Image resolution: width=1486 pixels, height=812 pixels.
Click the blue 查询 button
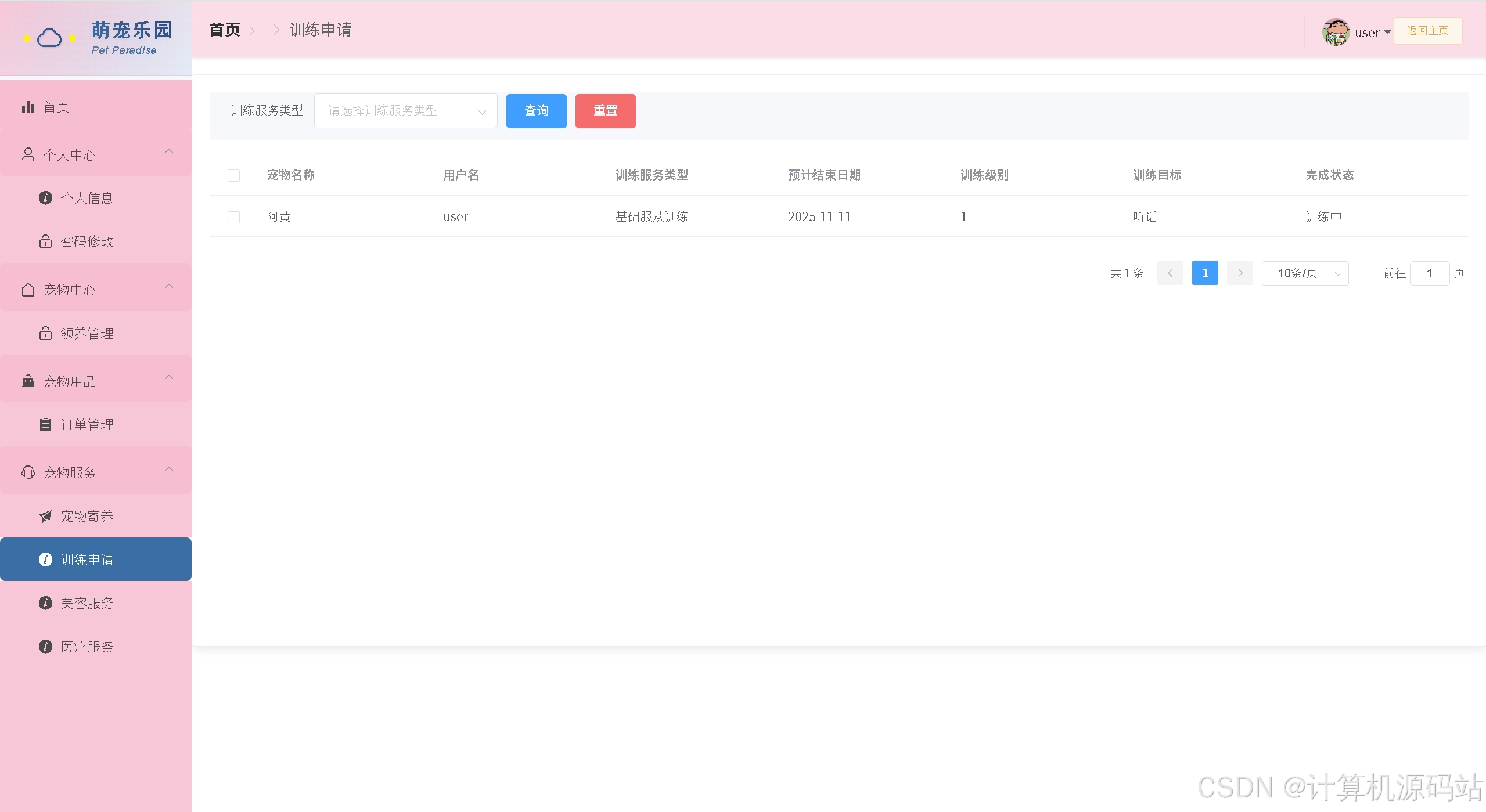pos(536,111)
